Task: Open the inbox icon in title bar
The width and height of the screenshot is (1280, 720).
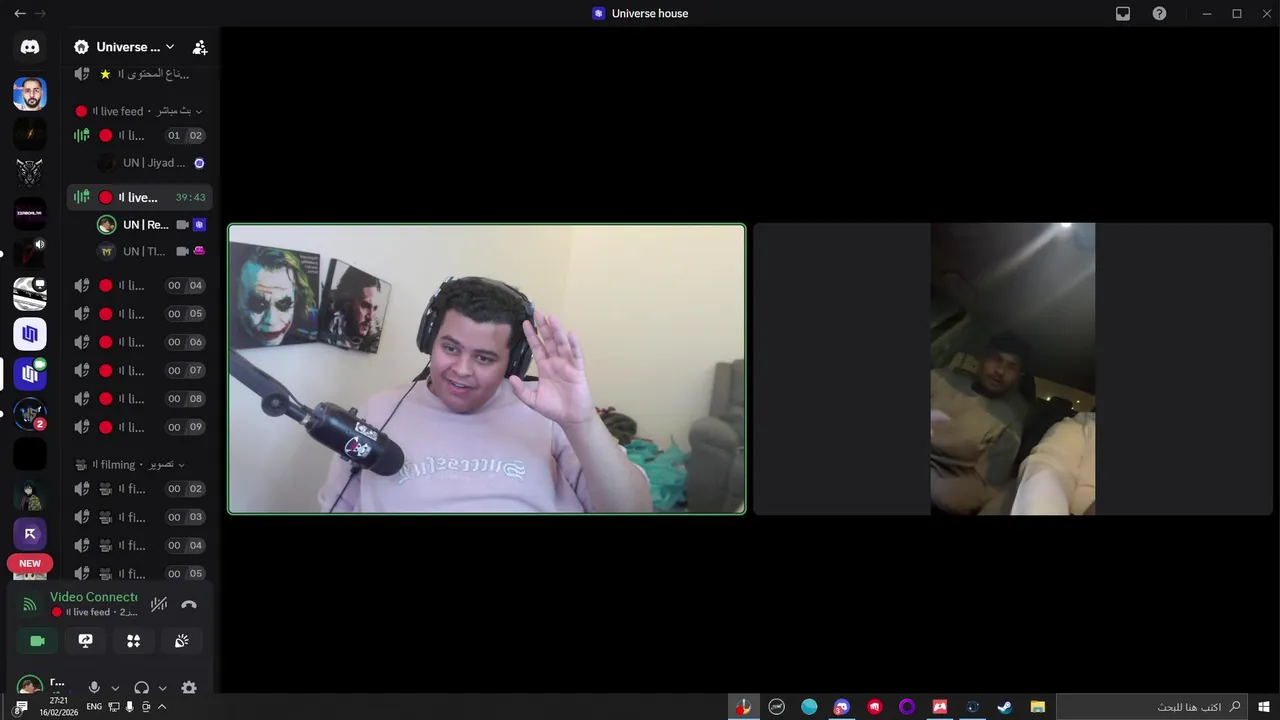Action: (1123, 14)
